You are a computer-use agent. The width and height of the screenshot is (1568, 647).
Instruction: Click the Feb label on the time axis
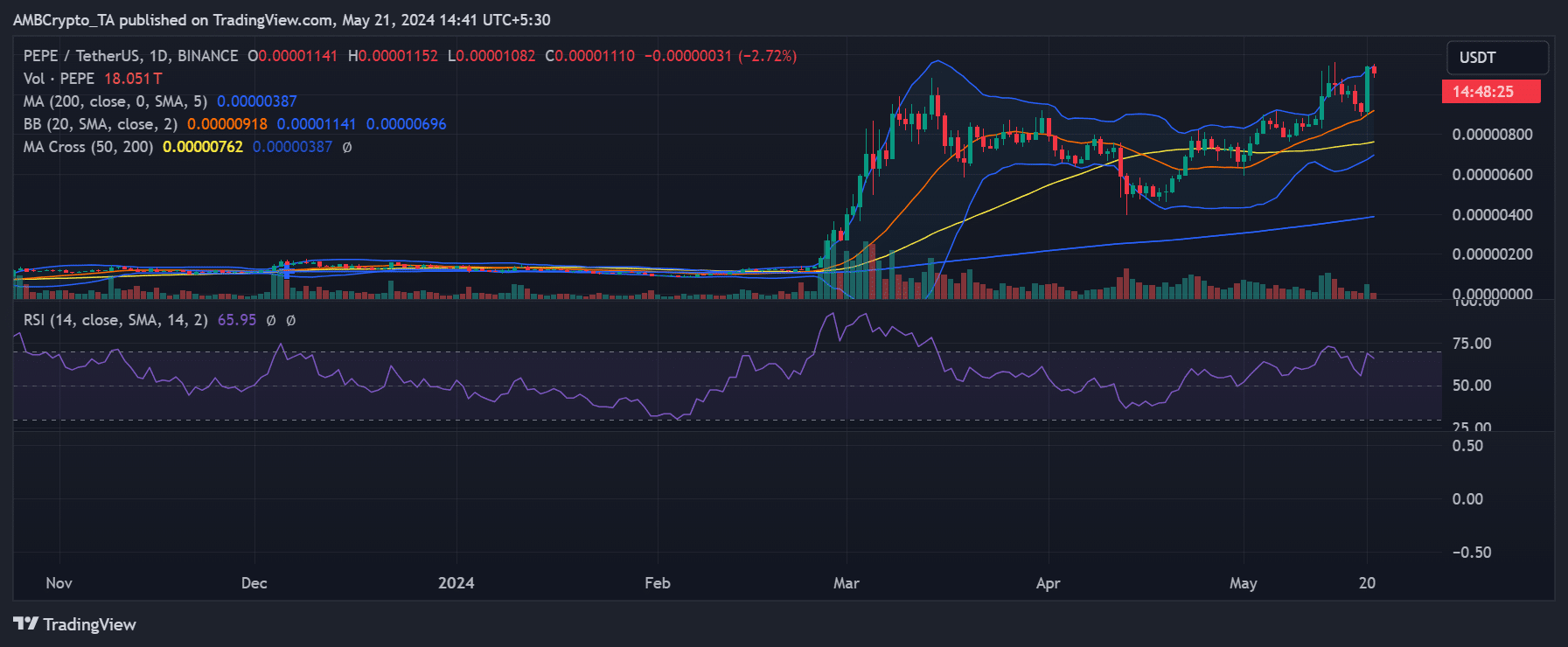click(658, 583)
